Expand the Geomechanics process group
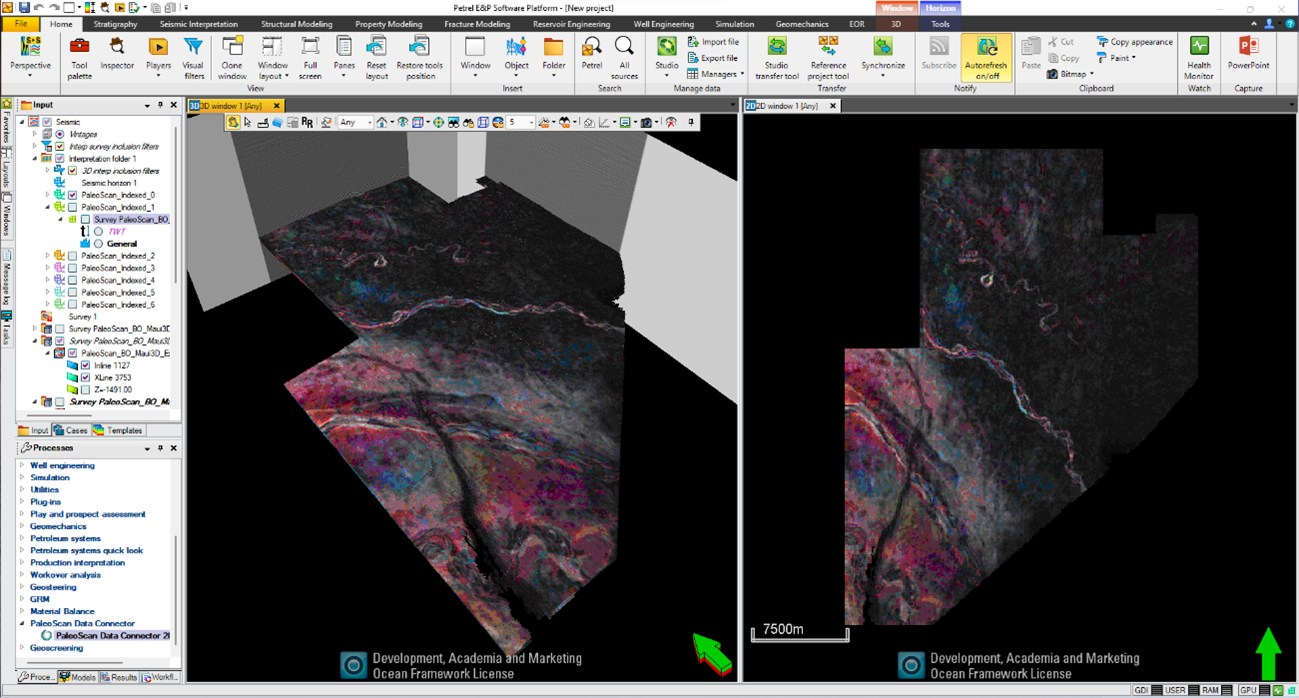Image resolution: width=1299 pixels, height=698 pixels. click(x=22, y=526)
